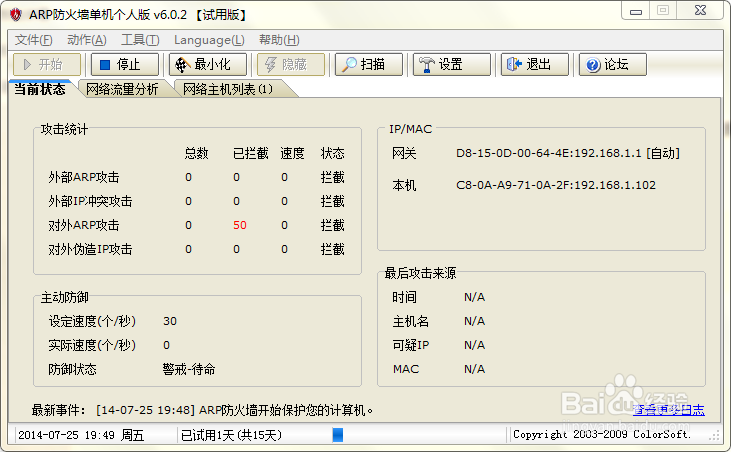
Task: Open the 文件(F) menu
Action: pos(34,40)
